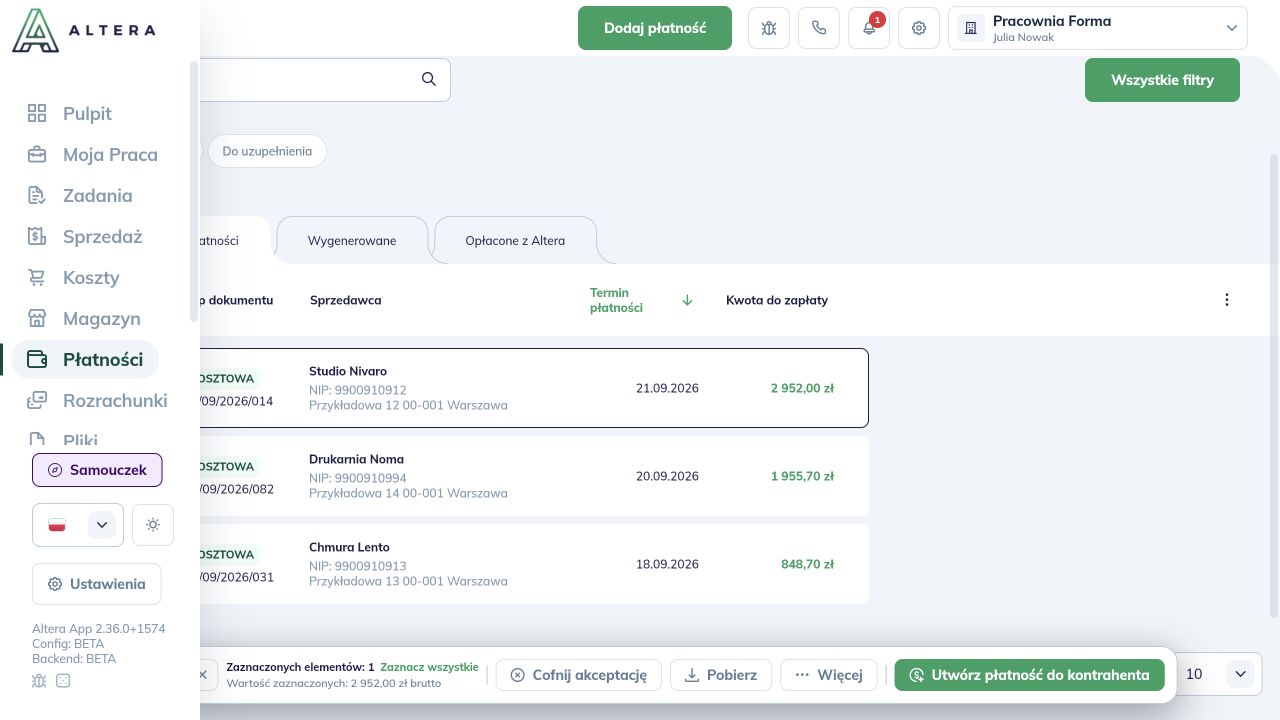The width and height of the screenshot is (1280, 720).
Task: Open the page size dropdown showing 10
Action: (x=1218, y=674)
